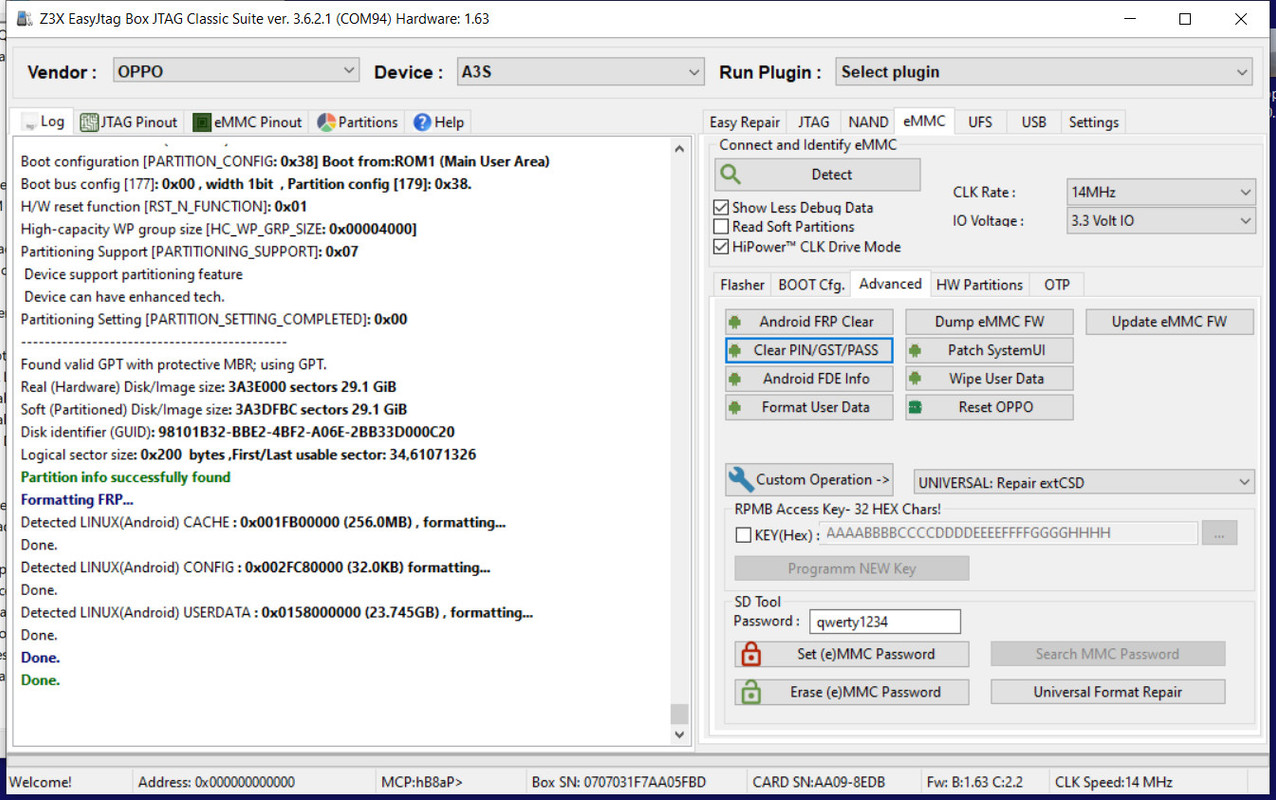Click the 'Partition info successfully found' log line

coord(125,477)
